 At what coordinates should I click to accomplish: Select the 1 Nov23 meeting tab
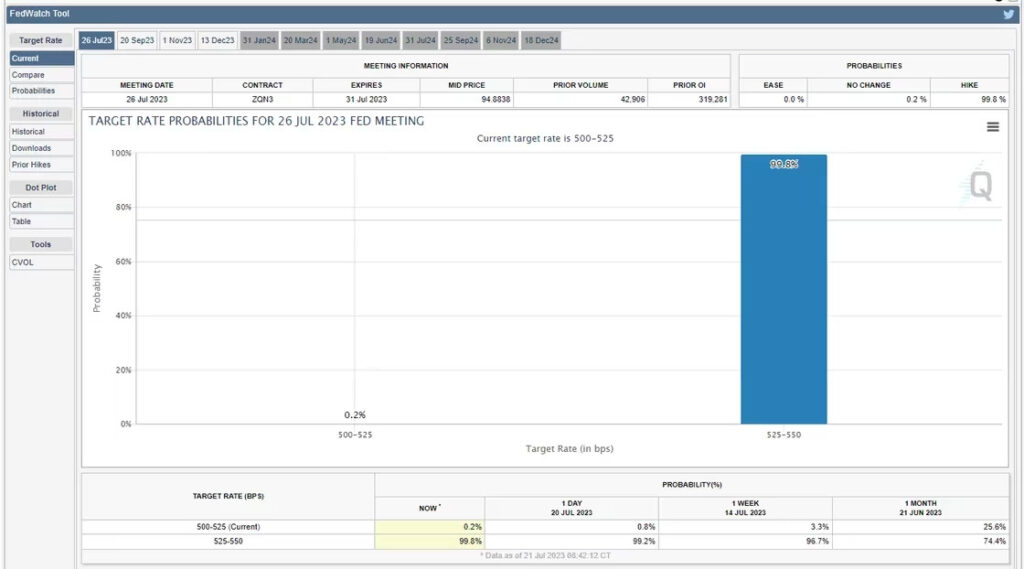178,41
